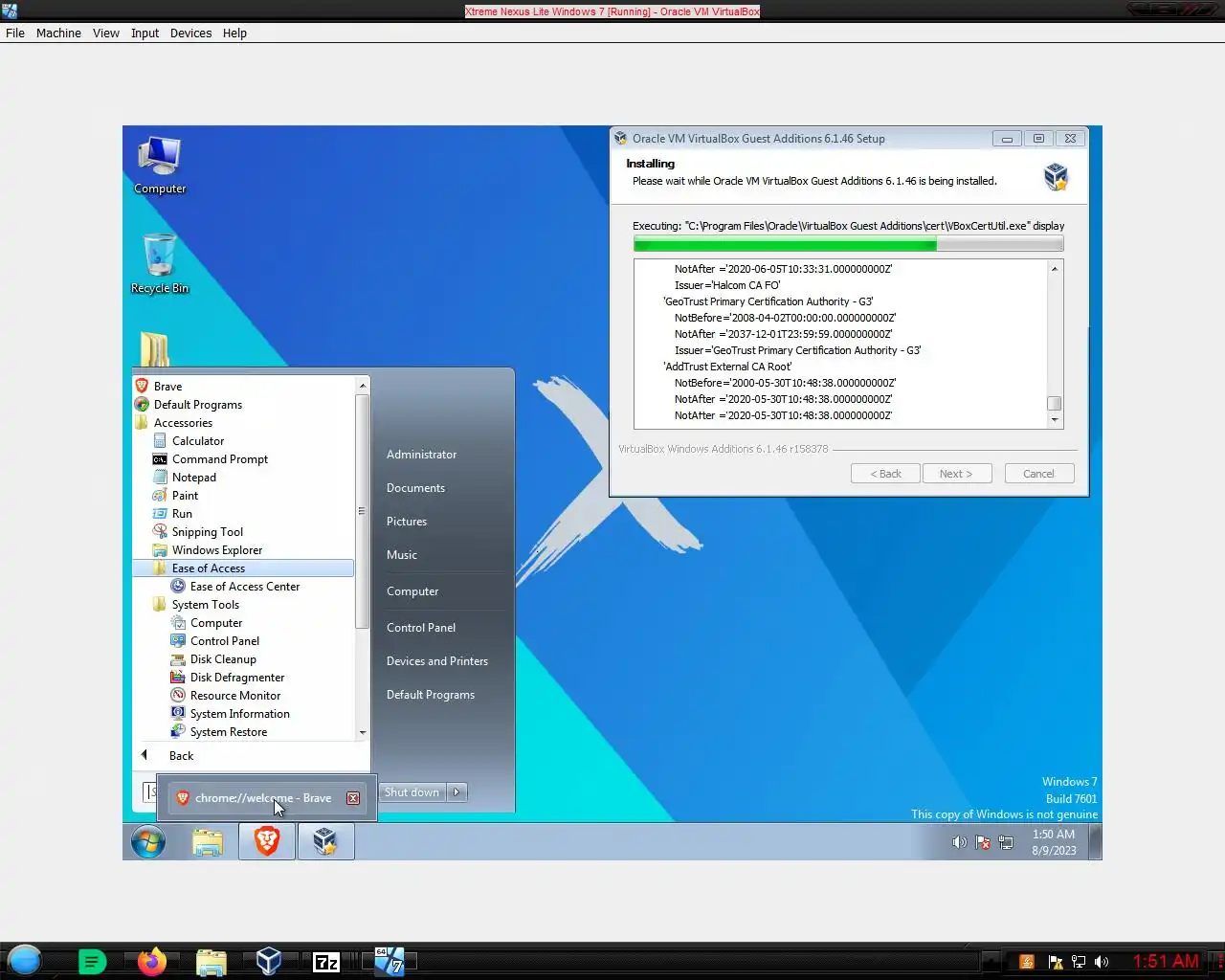Open Firefox from host taskbar
This screenshot has height=980, width=1225.
(x=151, y=961)
